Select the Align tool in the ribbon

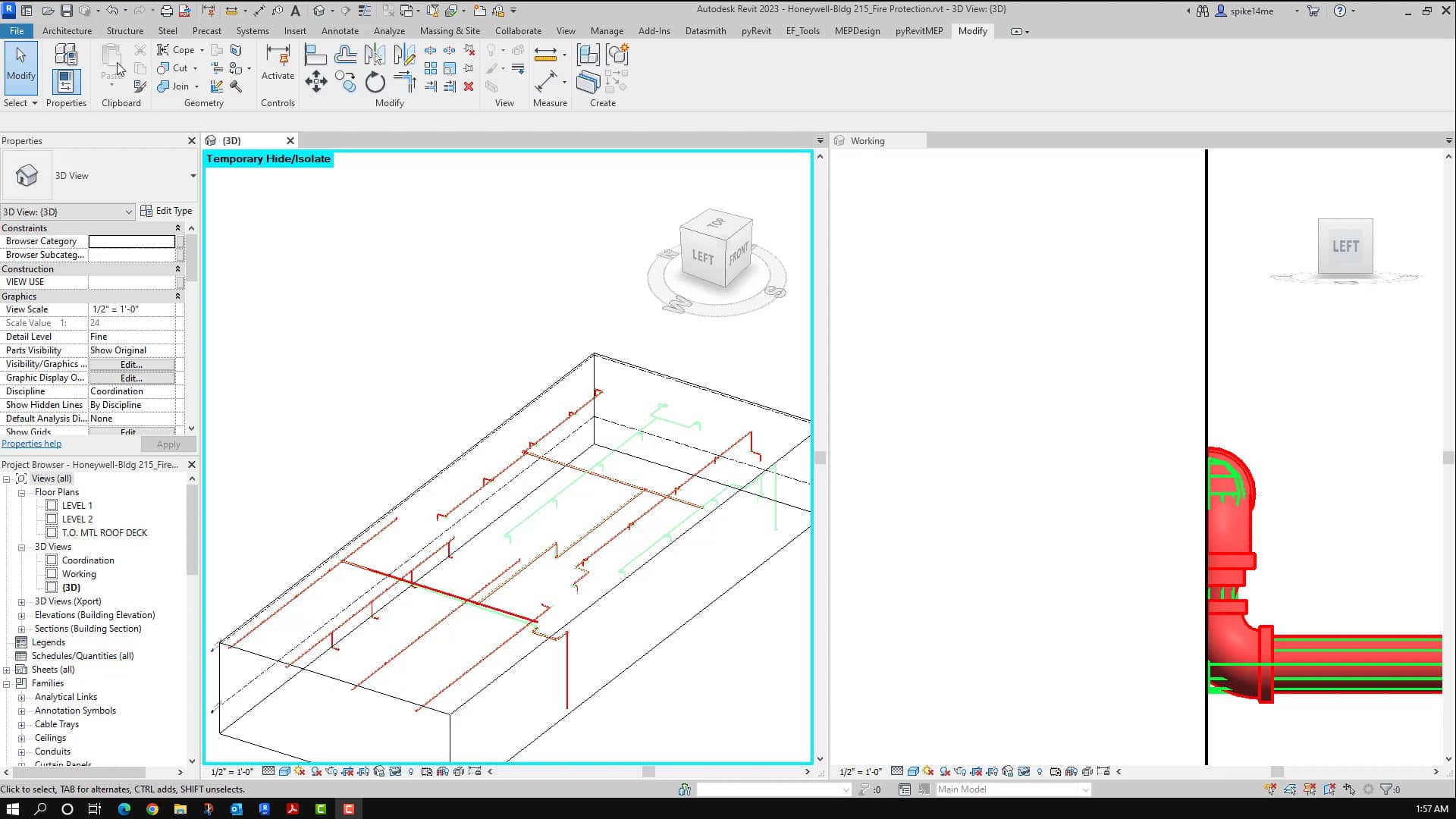click(x=315, y=54)
